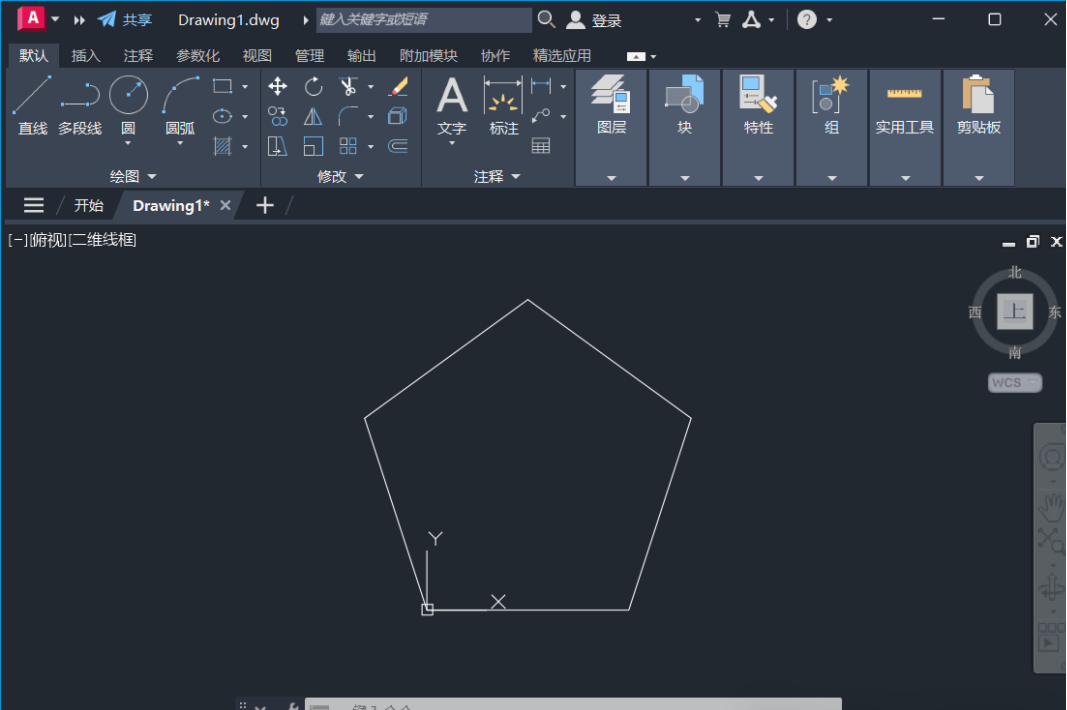Open the 组 panel dropdown

pyautogui.click(x=832, y=178)
